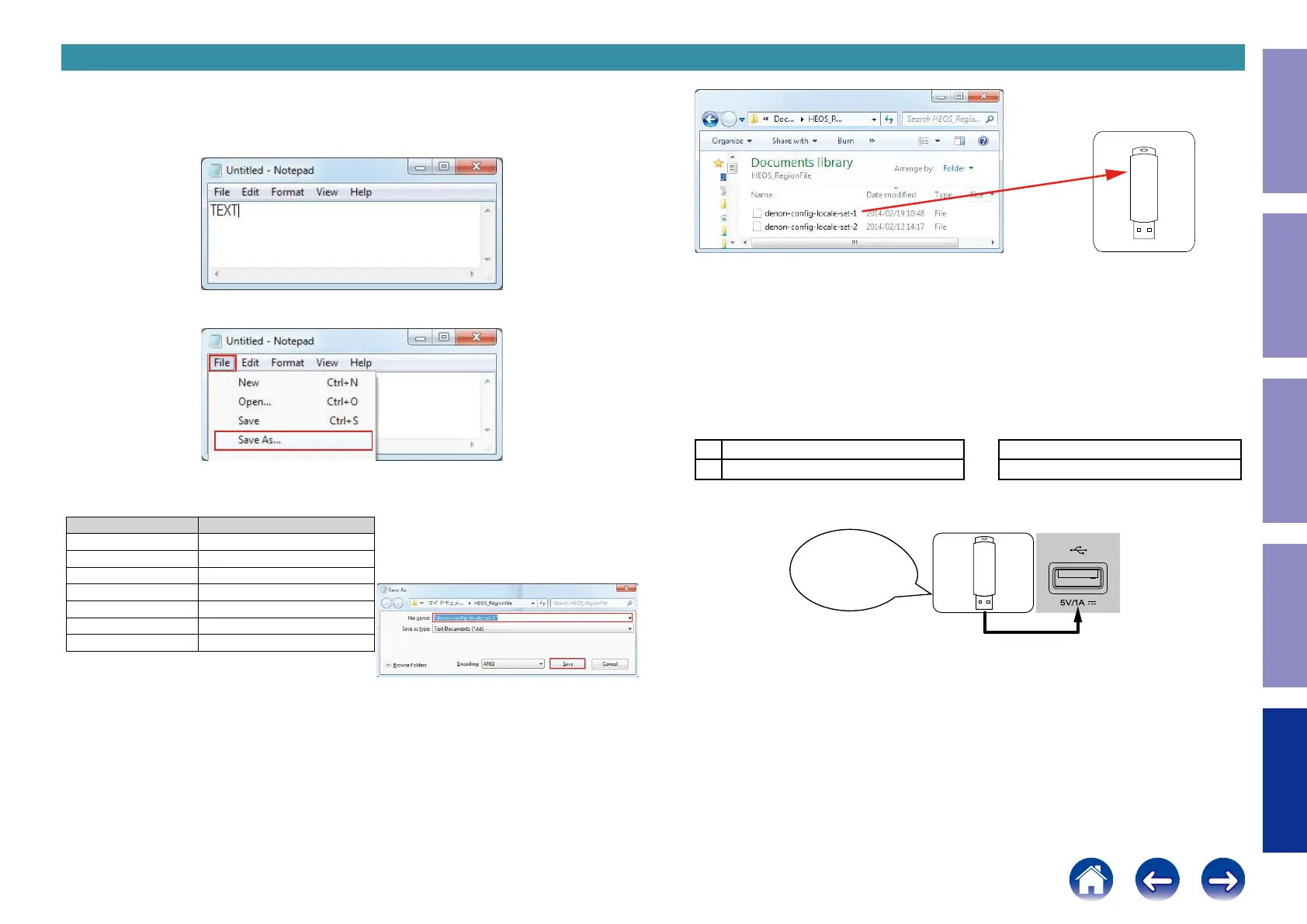
Task: Sort by Name column header
Action: point(761,195)
